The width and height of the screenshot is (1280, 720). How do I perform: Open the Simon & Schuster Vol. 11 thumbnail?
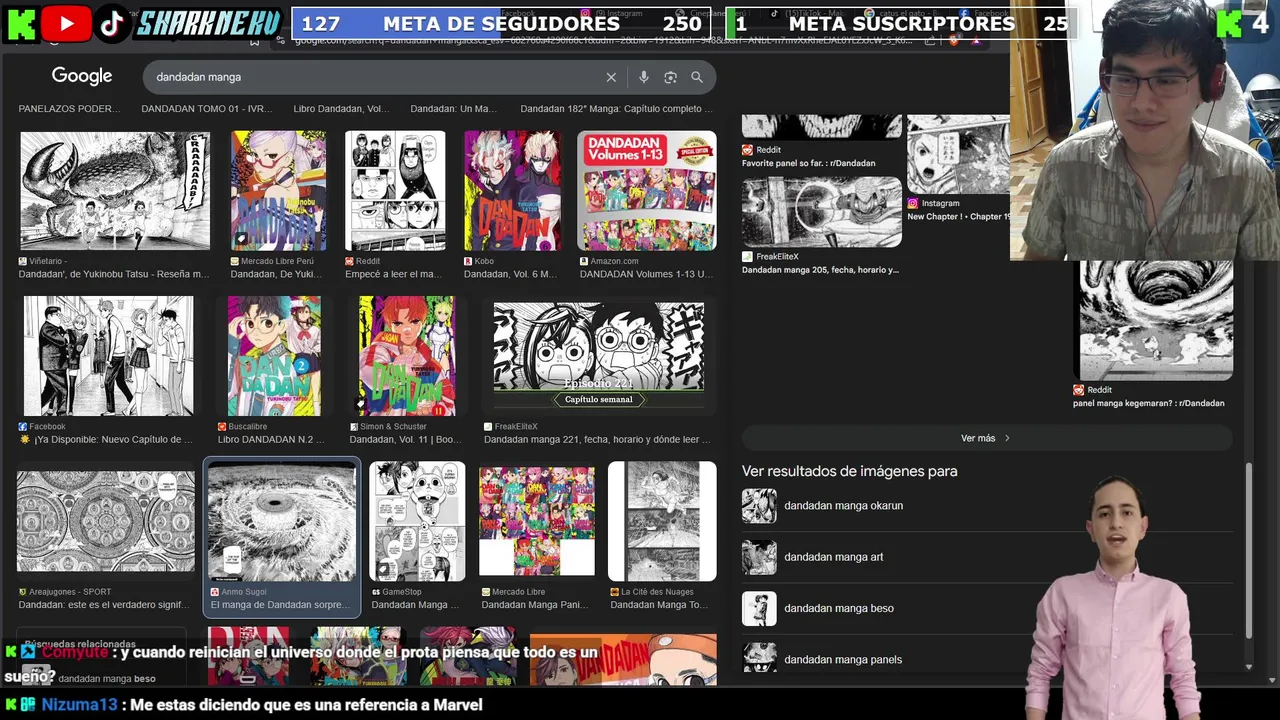[407, 356]
